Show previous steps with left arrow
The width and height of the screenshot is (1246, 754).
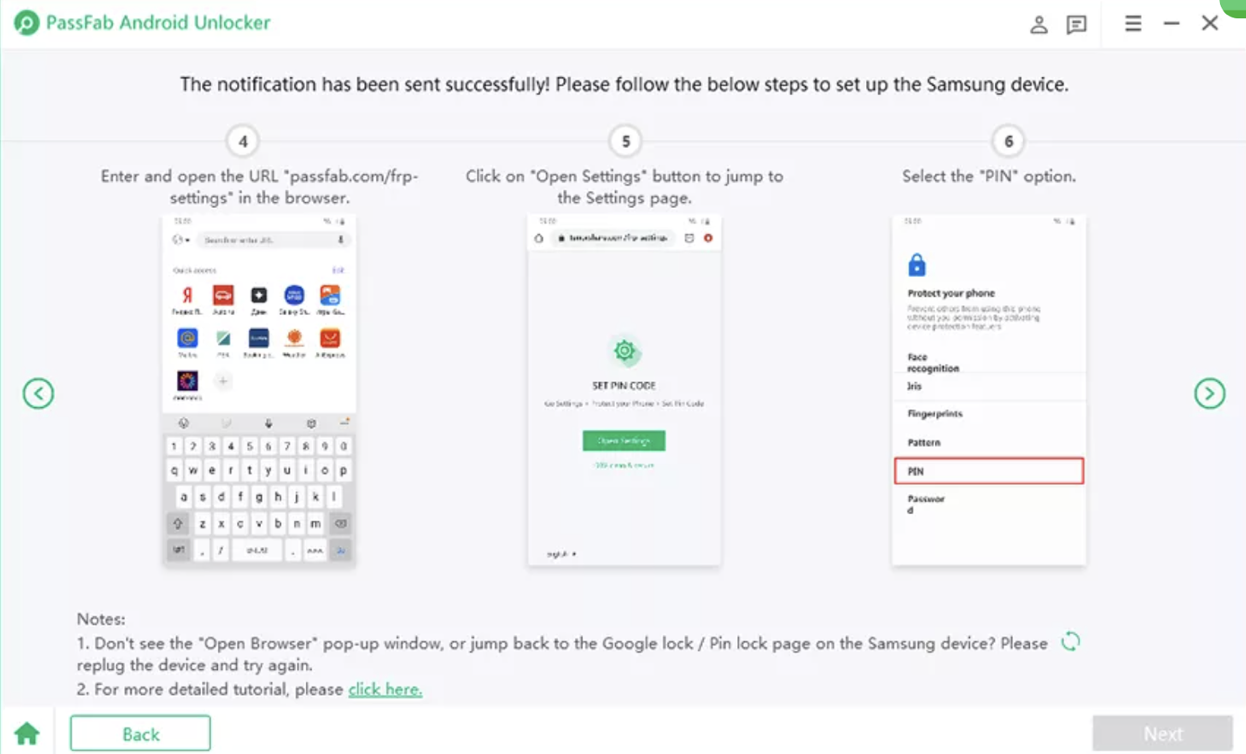coord(38,394)
